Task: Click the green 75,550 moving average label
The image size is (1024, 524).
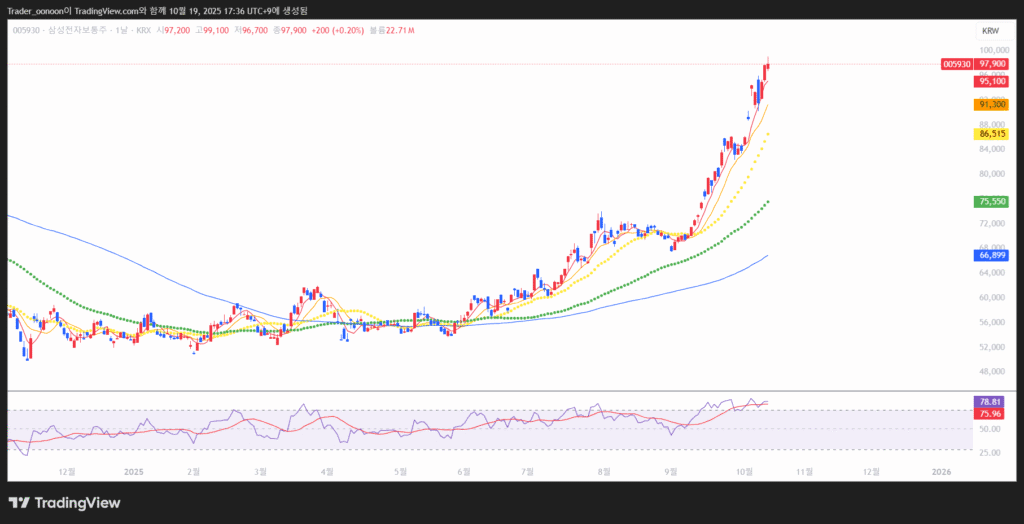Action: click(x=991, y=201)
